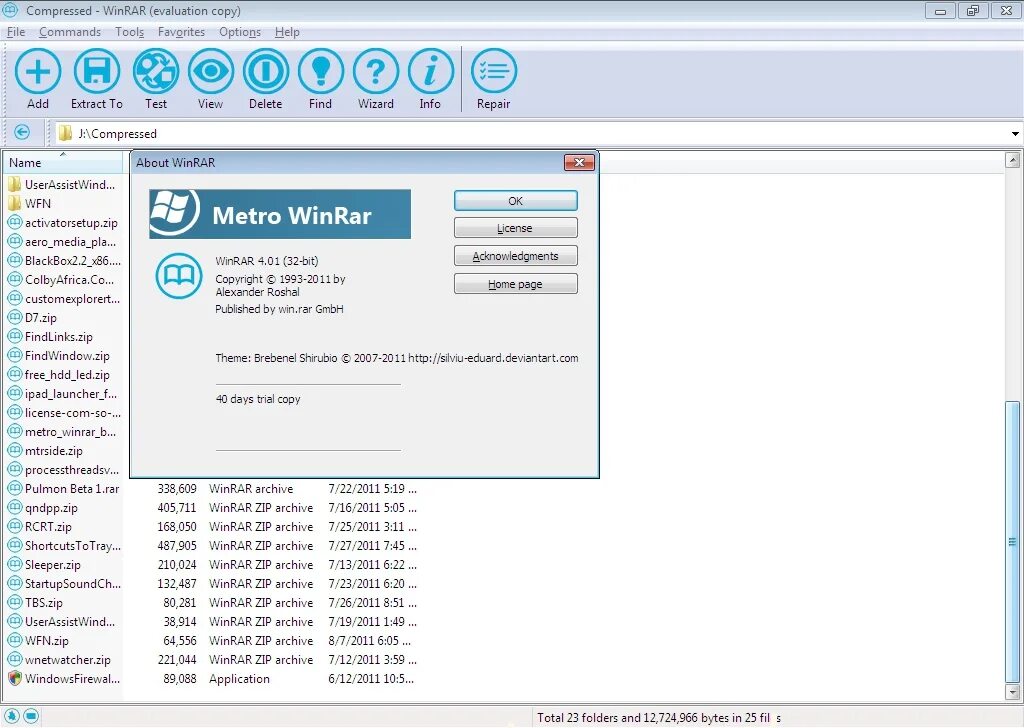
Task: Open the Options menu
Action: point(240,32)
